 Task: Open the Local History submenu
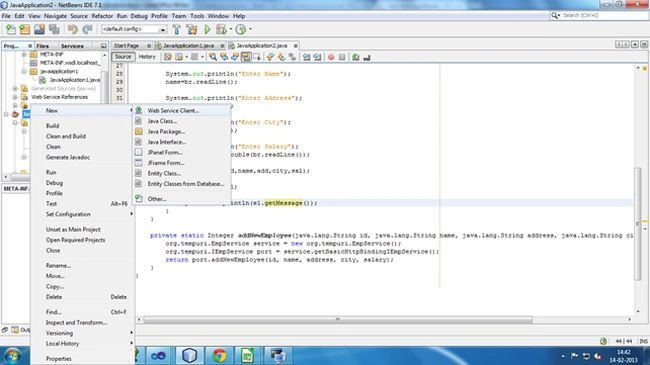[82, 343]
